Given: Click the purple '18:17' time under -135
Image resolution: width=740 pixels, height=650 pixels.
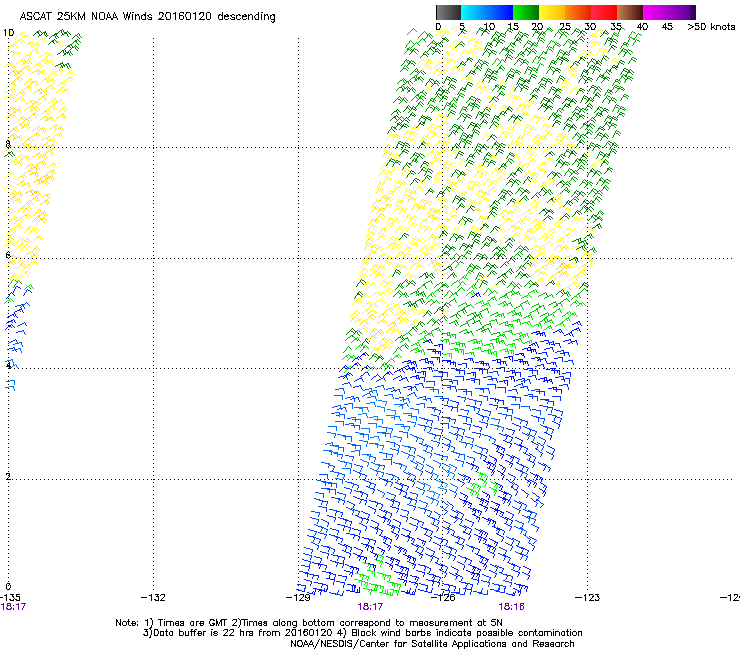Looking at the screenshot, I should (13, 607).
